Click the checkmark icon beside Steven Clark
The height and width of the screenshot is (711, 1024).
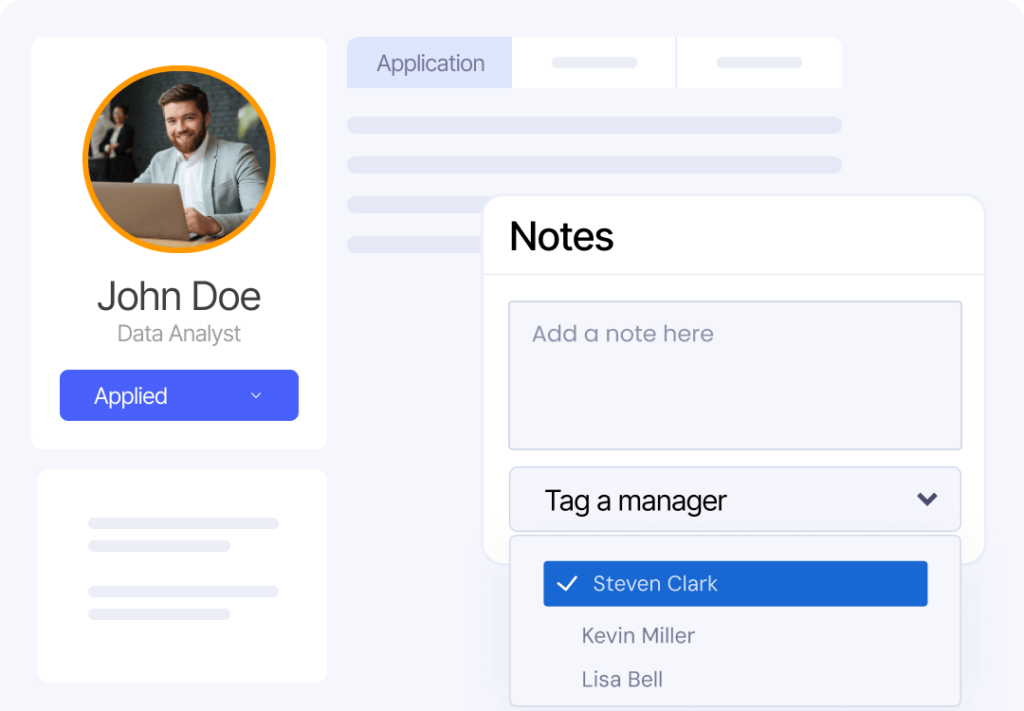click(x=567, y=584)
